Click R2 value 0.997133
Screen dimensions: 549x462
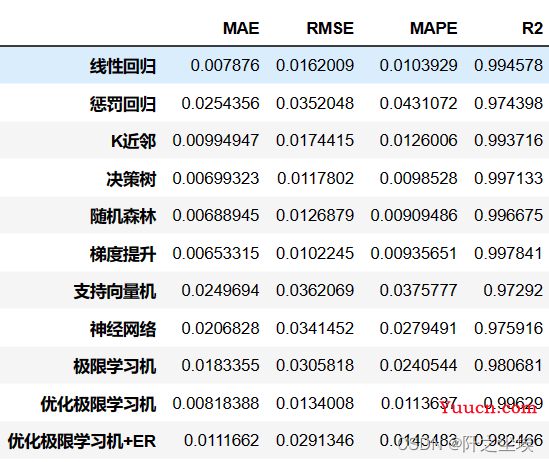tap(508, 178)
